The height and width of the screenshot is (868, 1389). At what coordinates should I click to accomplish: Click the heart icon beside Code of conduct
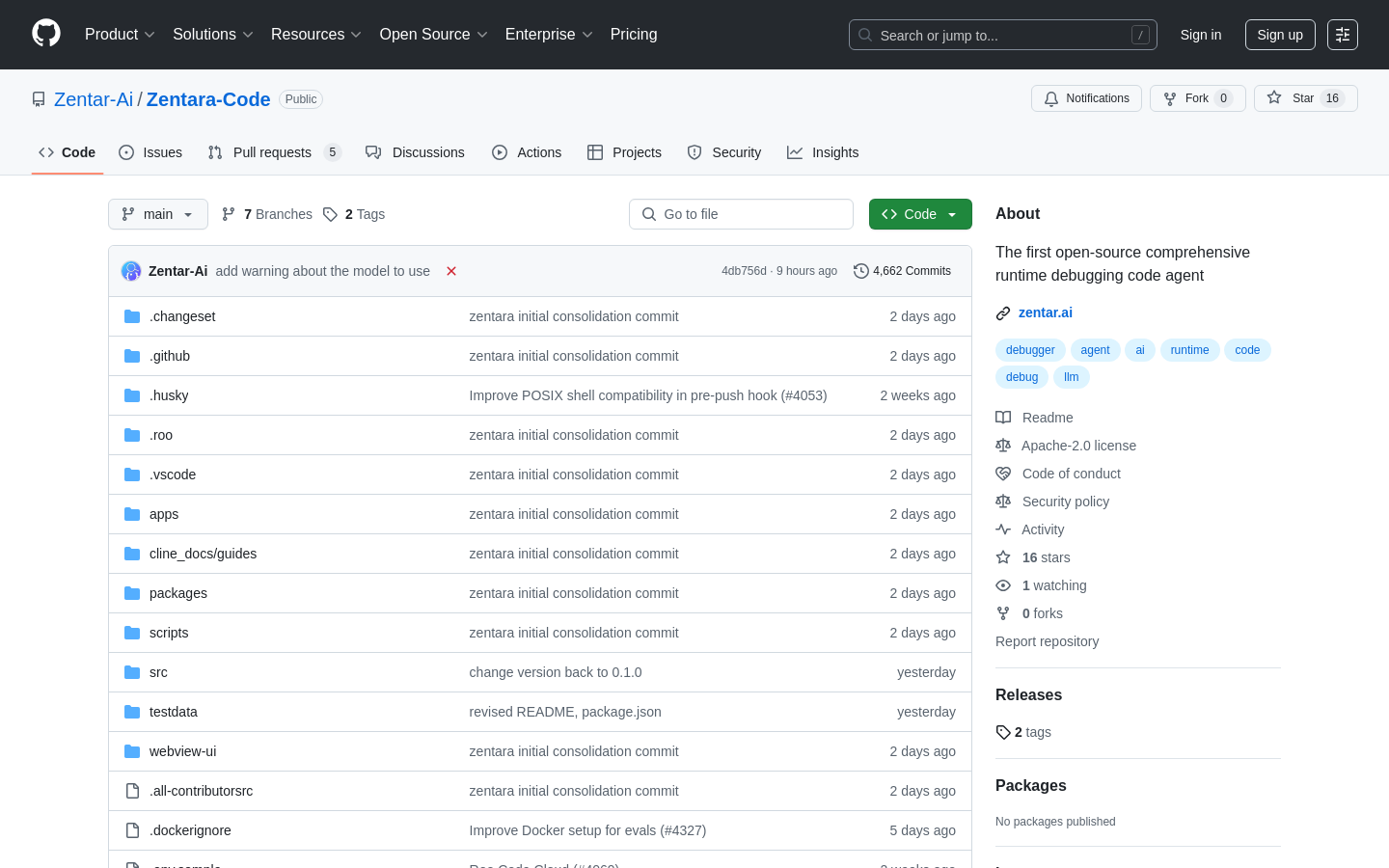(x=1003, y=474)
